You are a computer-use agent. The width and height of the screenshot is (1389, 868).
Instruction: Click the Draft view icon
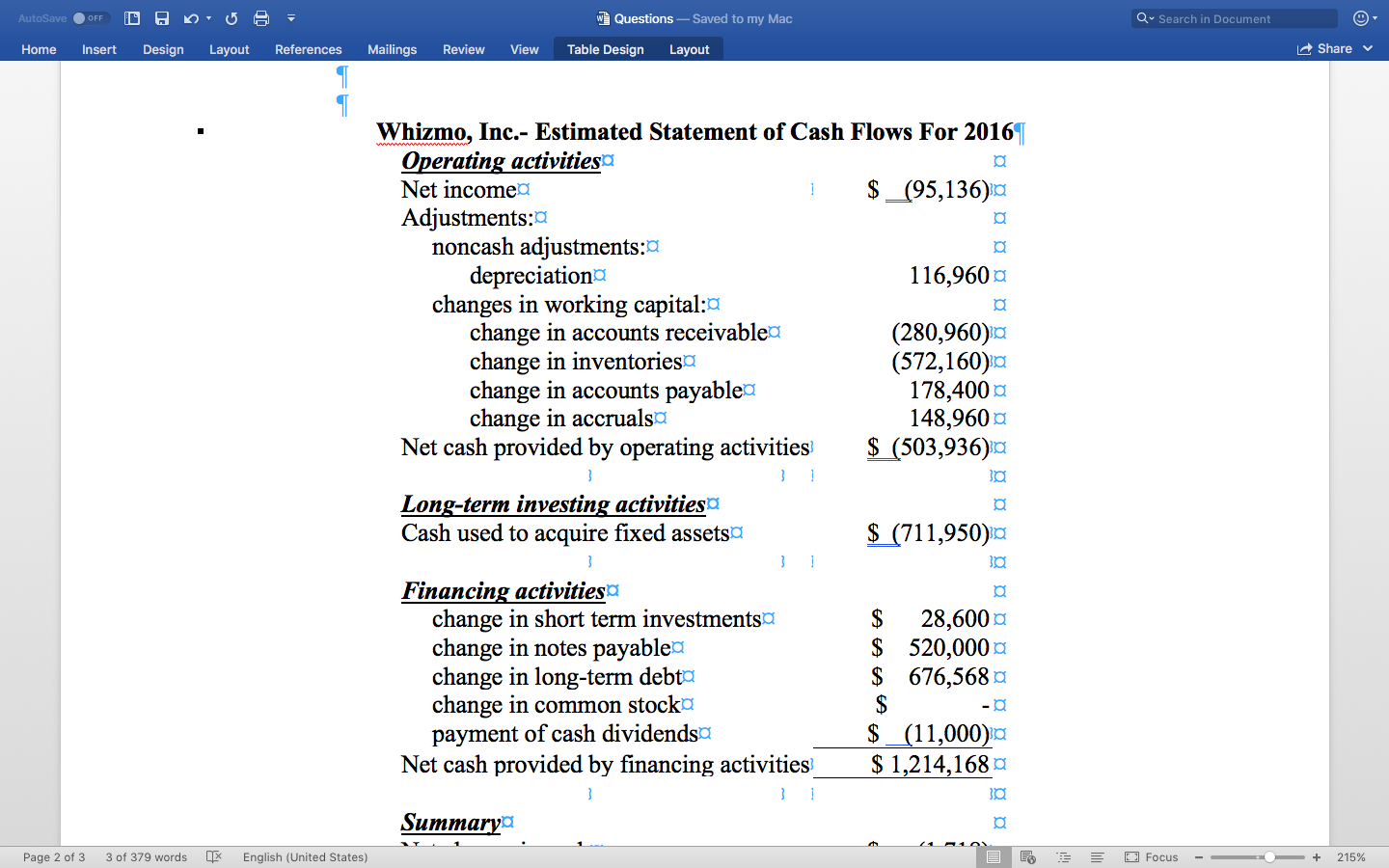click(1097, 856)
